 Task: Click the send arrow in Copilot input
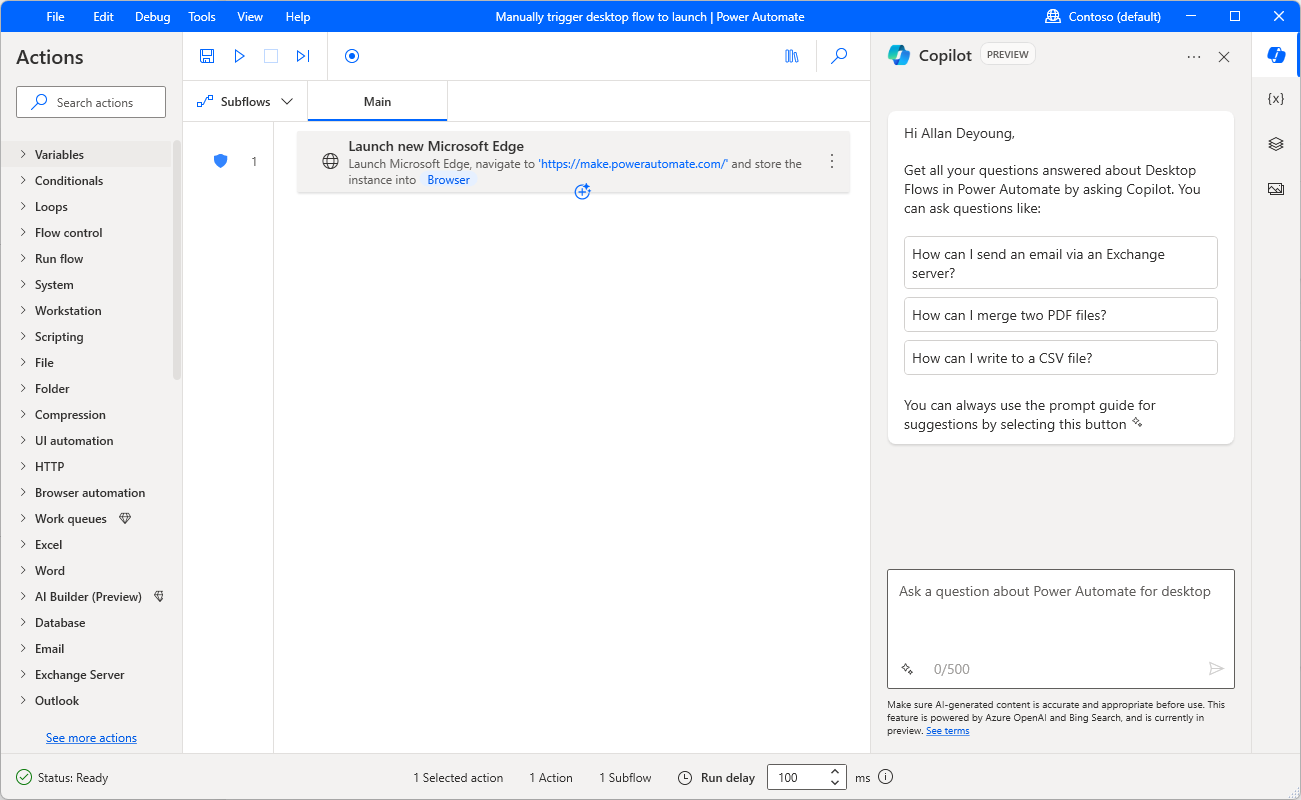coord(1216,669)
